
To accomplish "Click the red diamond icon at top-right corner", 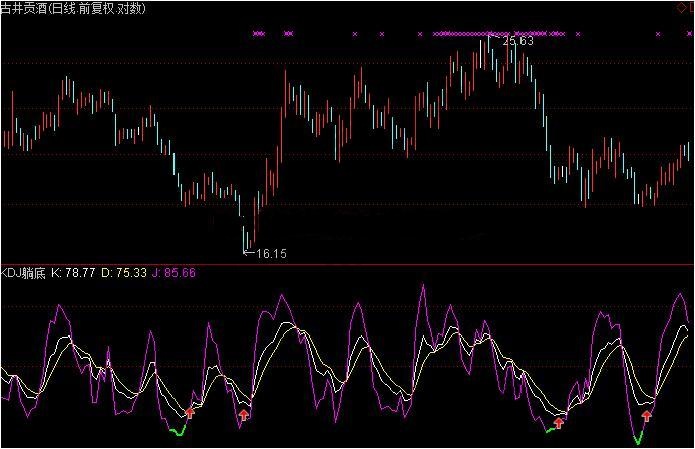I will coord(686,8).
